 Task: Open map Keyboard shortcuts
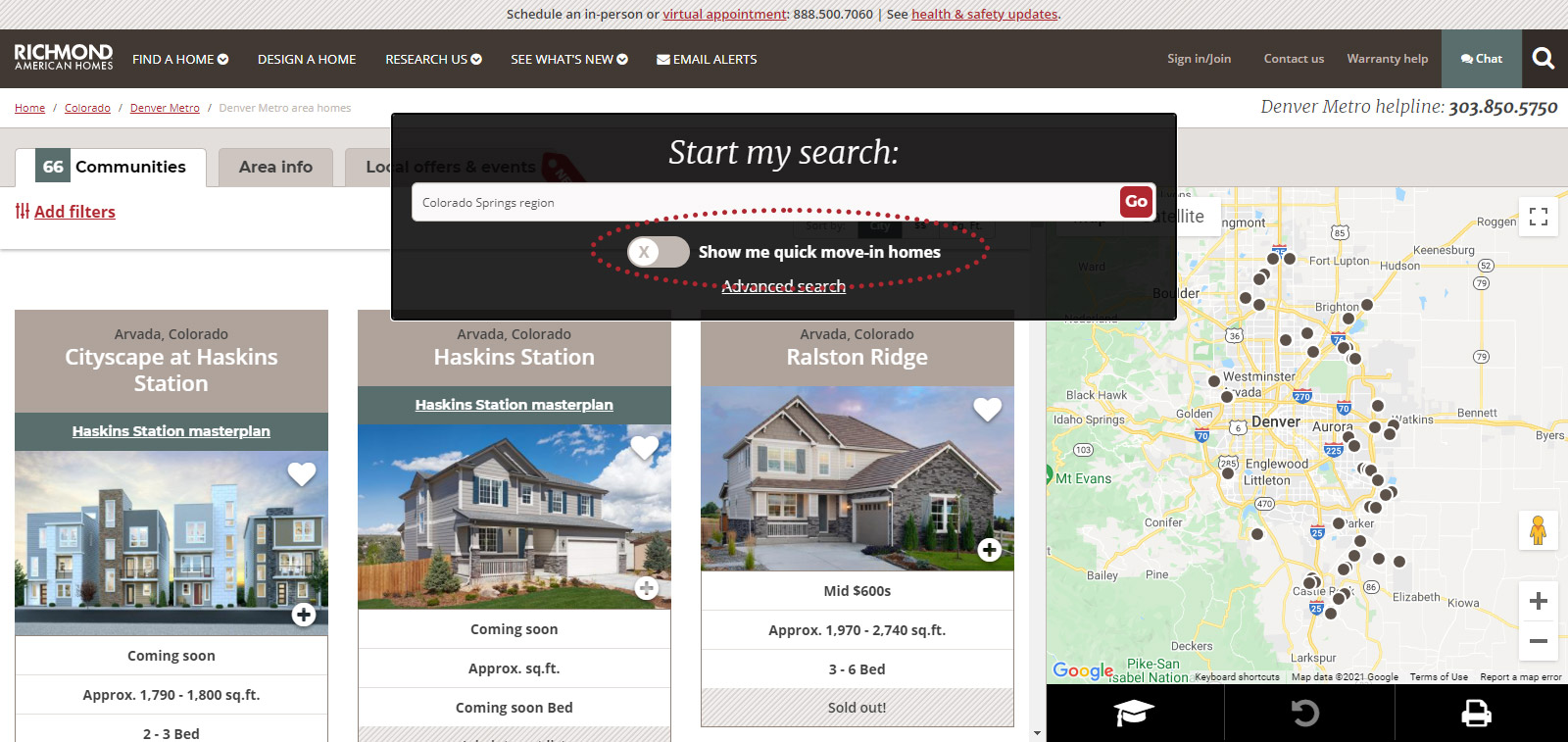click(x=1237, y=677)
